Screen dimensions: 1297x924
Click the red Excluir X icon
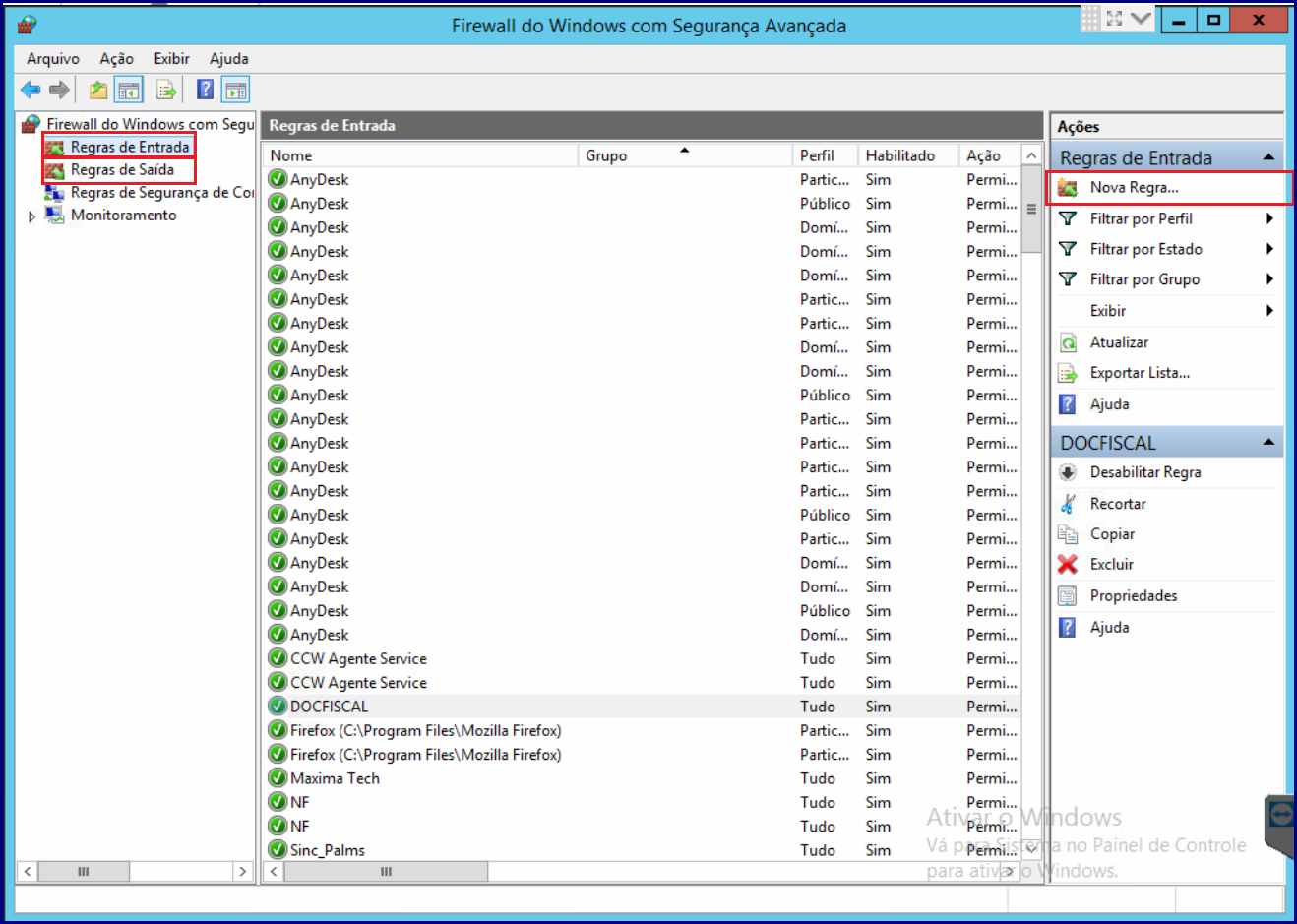click(x=1067, y=564)
